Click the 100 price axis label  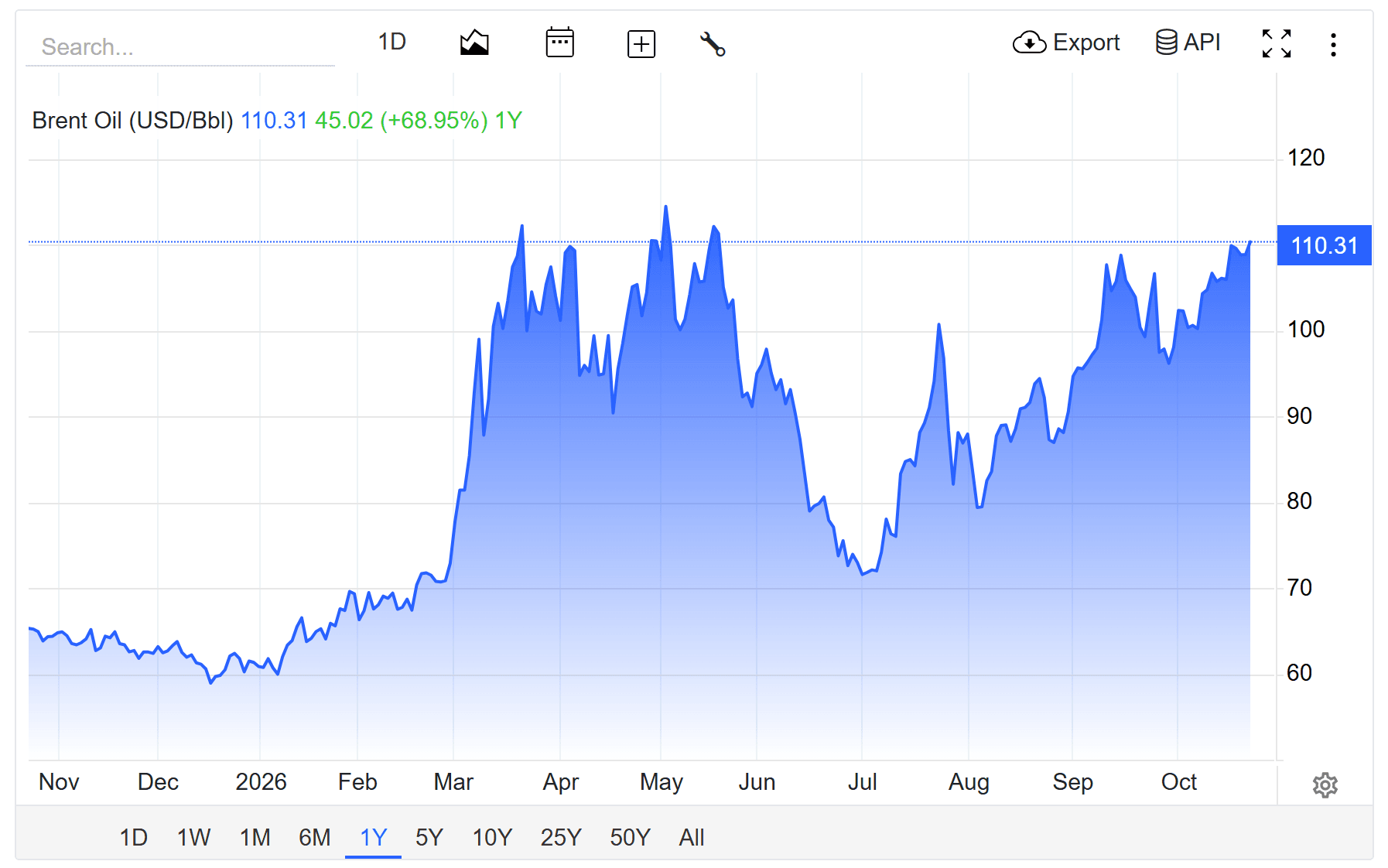(x=1306, y=330)
